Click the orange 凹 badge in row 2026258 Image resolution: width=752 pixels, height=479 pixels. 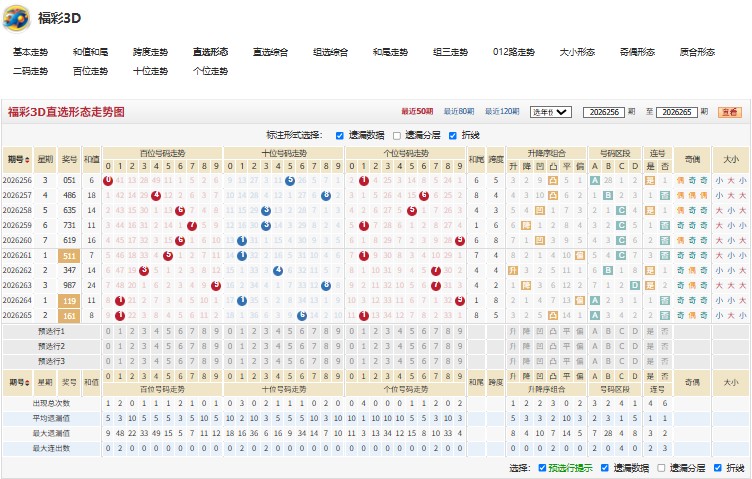(540, 210)
